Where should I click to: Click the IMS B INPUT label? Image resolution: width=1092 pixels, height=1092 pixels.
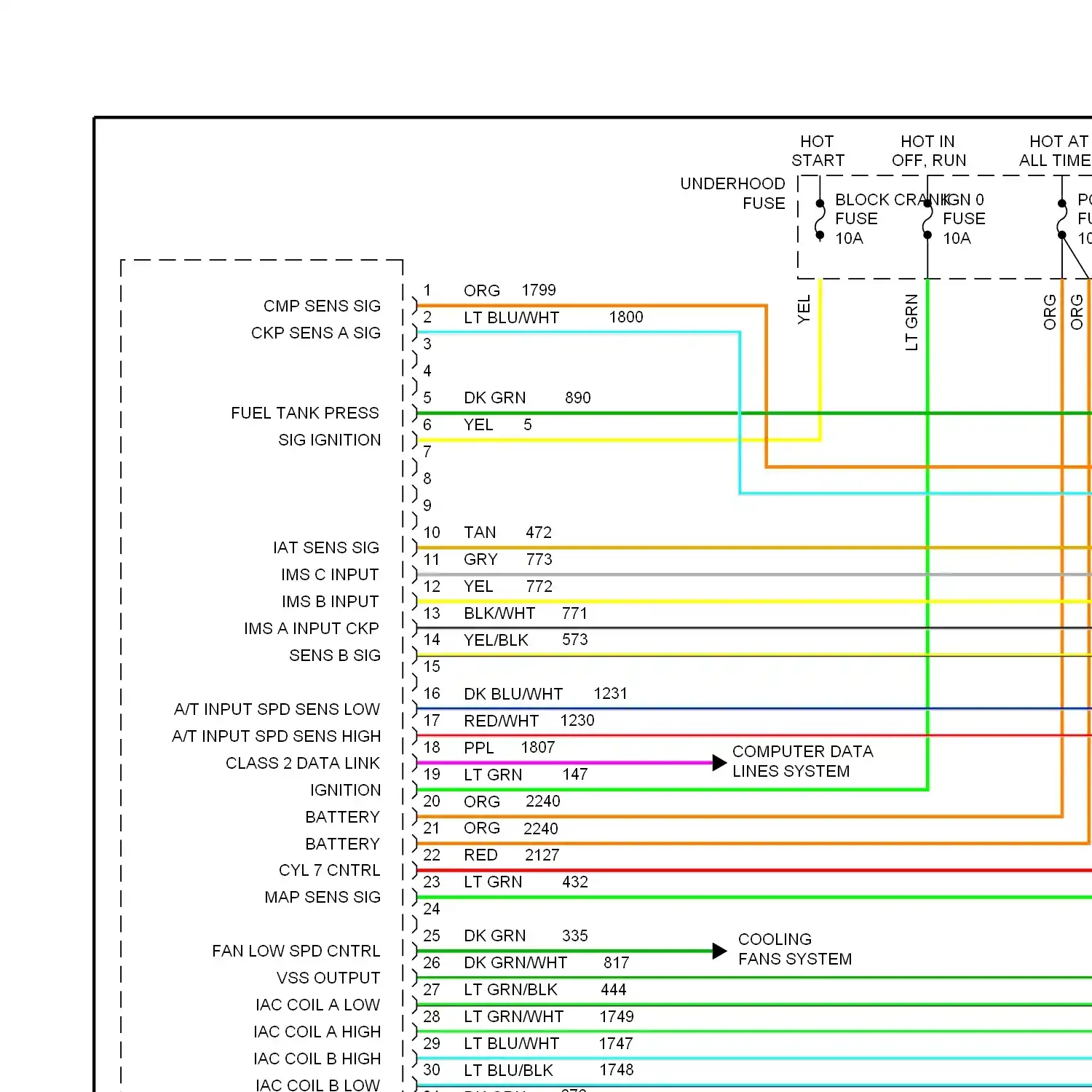(x=330, y=601)
